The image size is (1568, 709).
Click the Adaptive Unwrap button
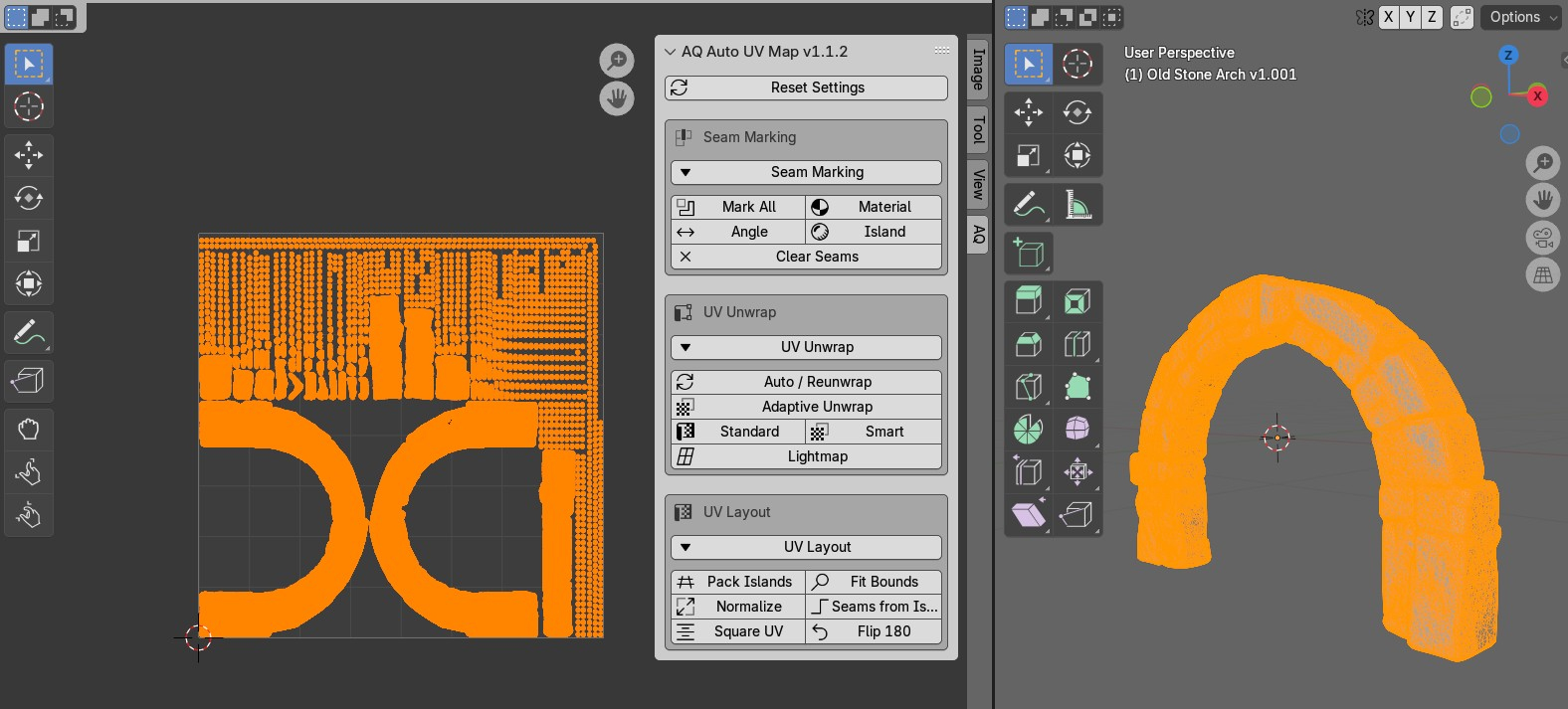806,407
